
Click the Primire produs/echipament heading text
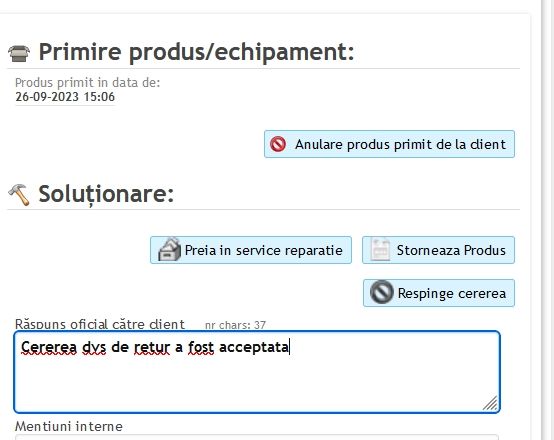click(196, 52)
